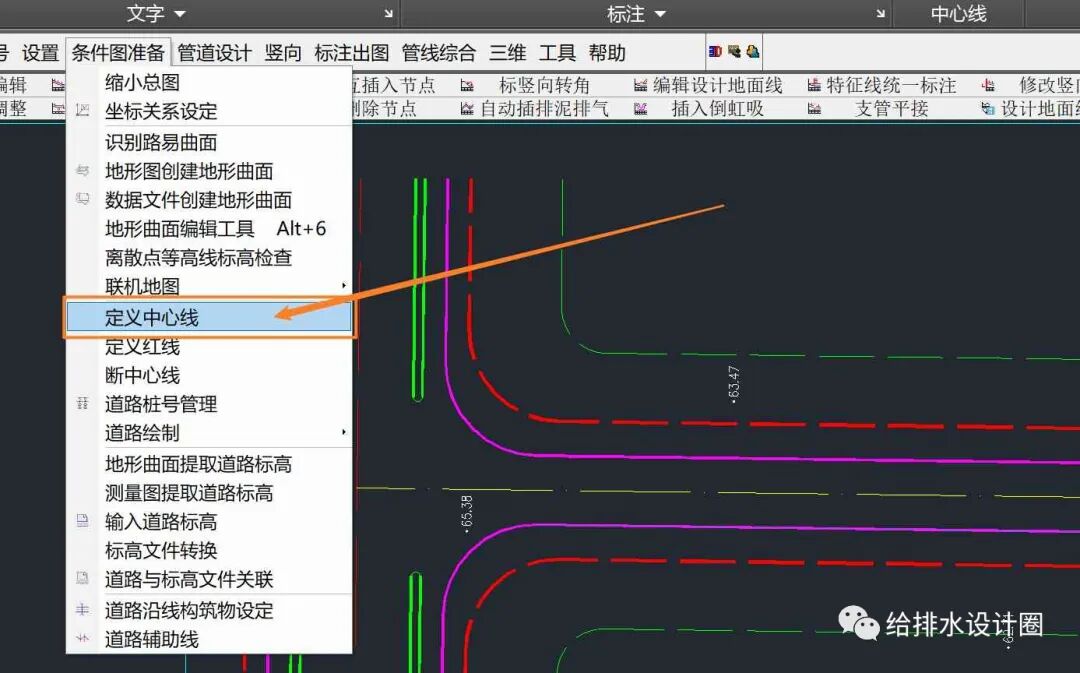The image size is (1080, 673).
Task: Click the icon beside 道路桩号管理
Action: click(83, 403)
